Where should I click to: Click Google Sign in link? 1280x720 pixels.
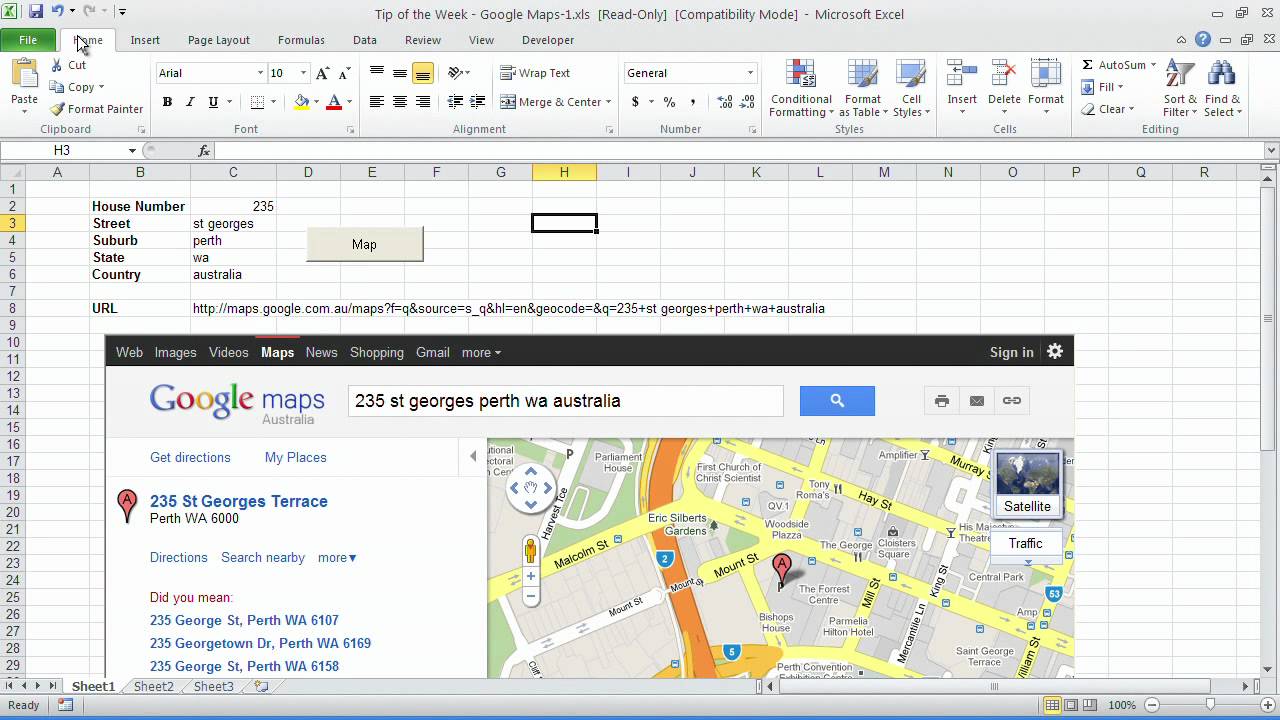pos(1011,352)
